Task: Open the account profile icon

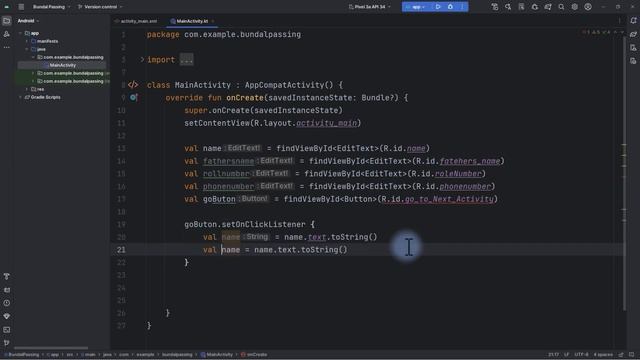Action: (588, 7)
